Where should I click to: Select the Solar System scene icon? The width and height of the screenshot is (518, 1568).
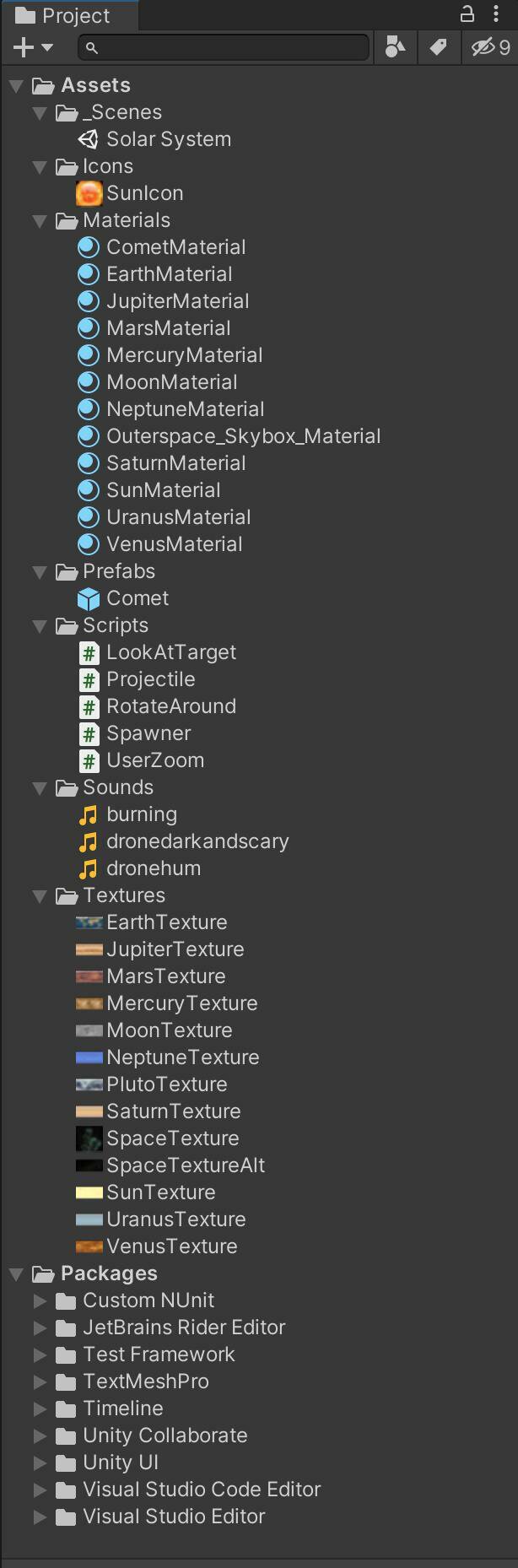click(88, 139)
